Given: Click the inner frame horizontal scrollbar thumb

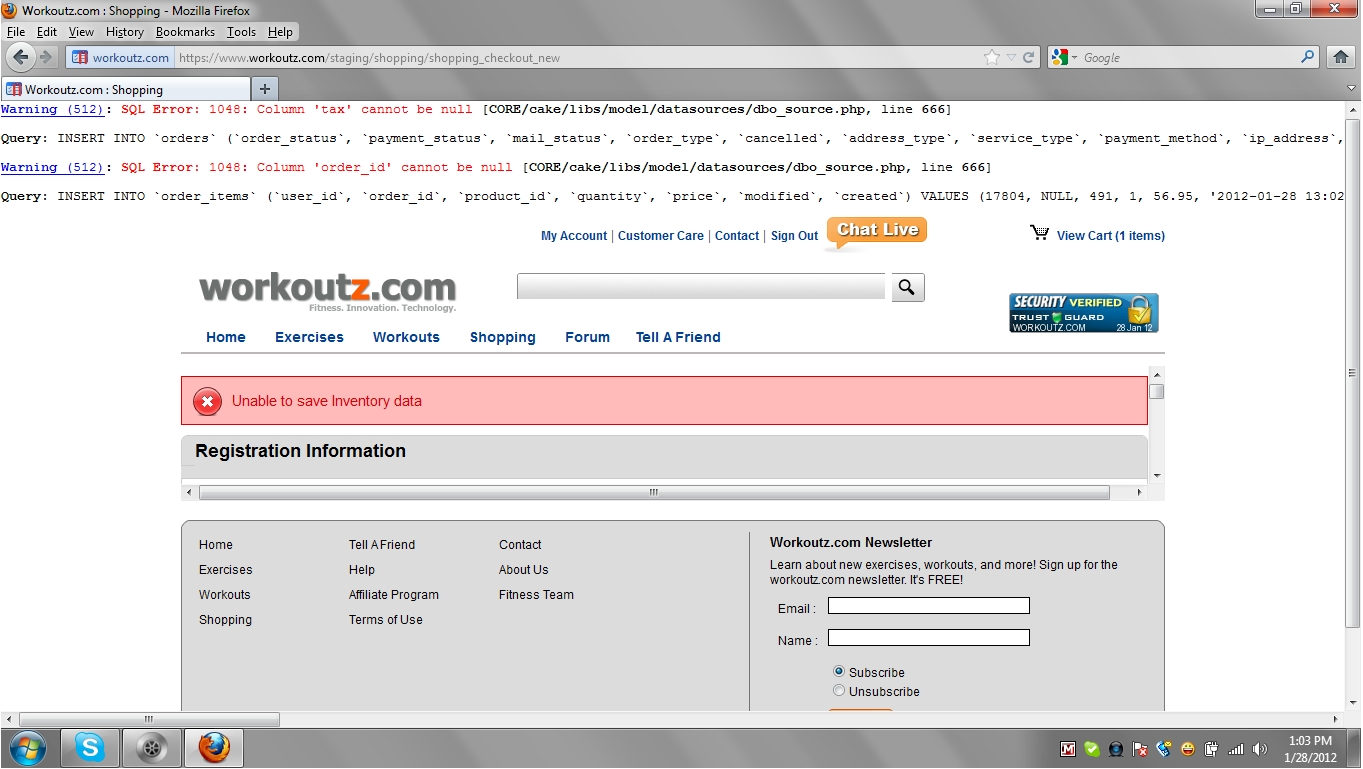Looking at the screenshot, I should 654,492.
